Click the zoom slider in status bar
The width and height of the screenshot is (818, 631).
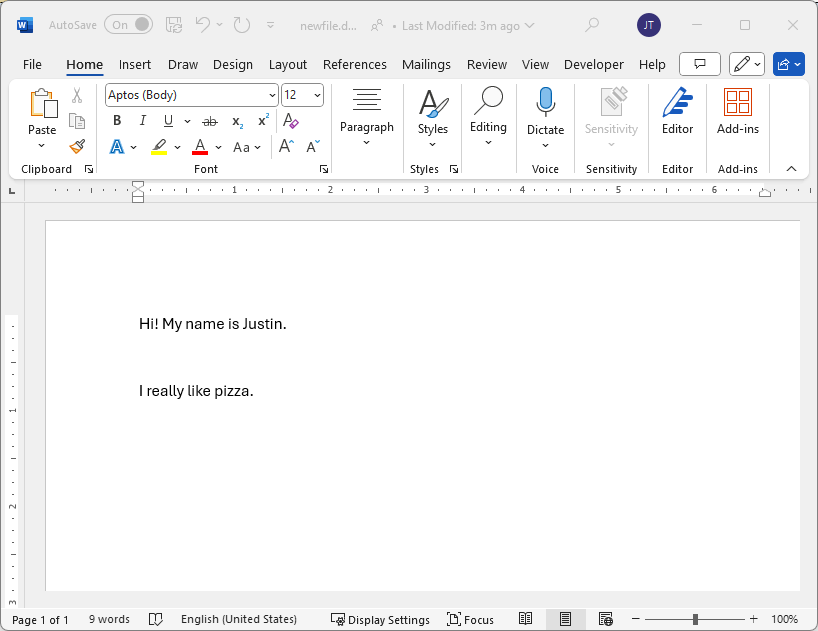(x=696, y=619)
